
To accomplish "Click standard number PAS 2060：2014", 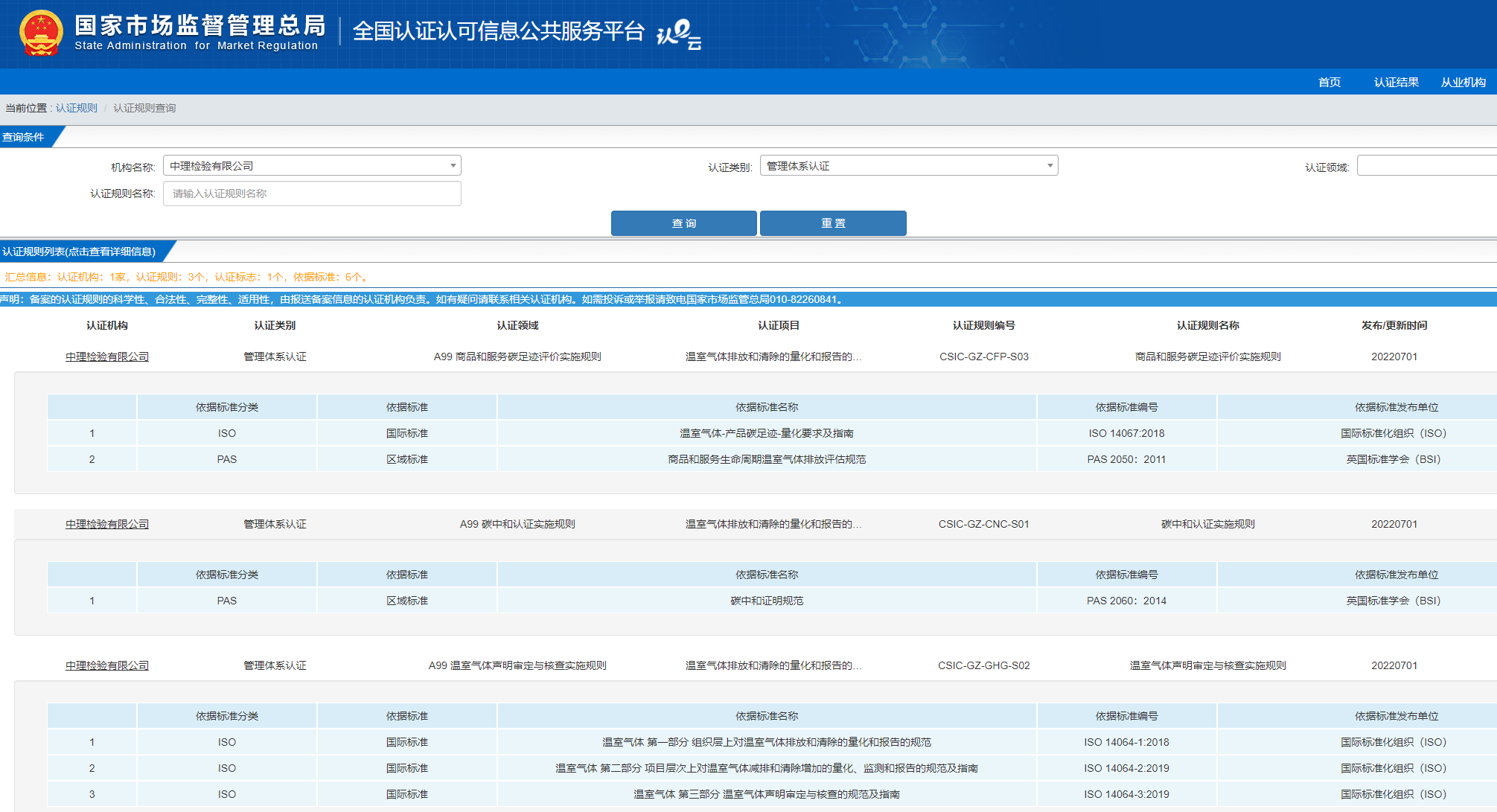I will pyautogui.click(x=1126, y=601).
